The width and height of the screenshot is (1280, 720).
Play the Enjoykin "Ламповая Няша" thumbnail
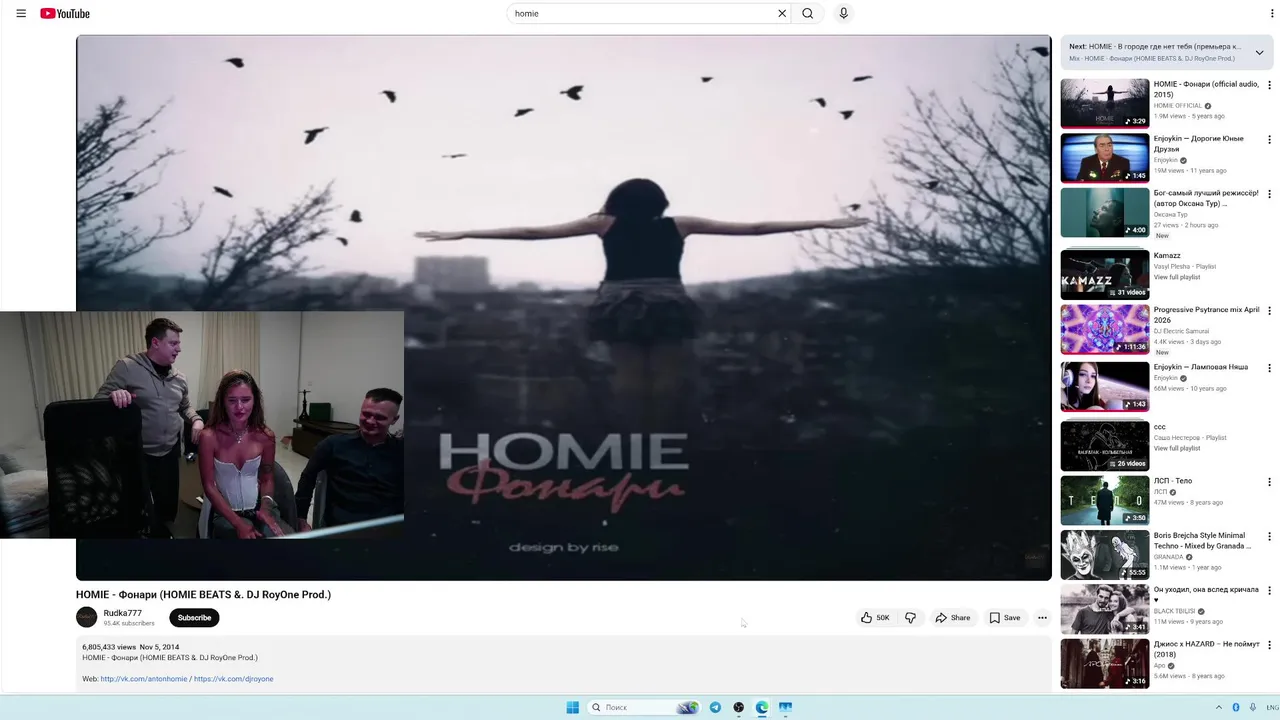1105,386
